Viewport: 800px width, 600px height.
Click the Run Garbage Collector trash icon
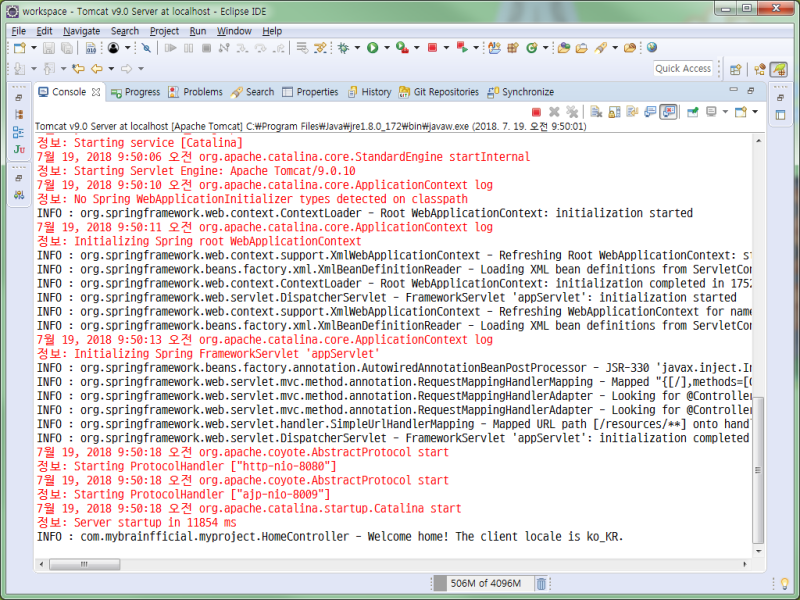click(541, 583)
